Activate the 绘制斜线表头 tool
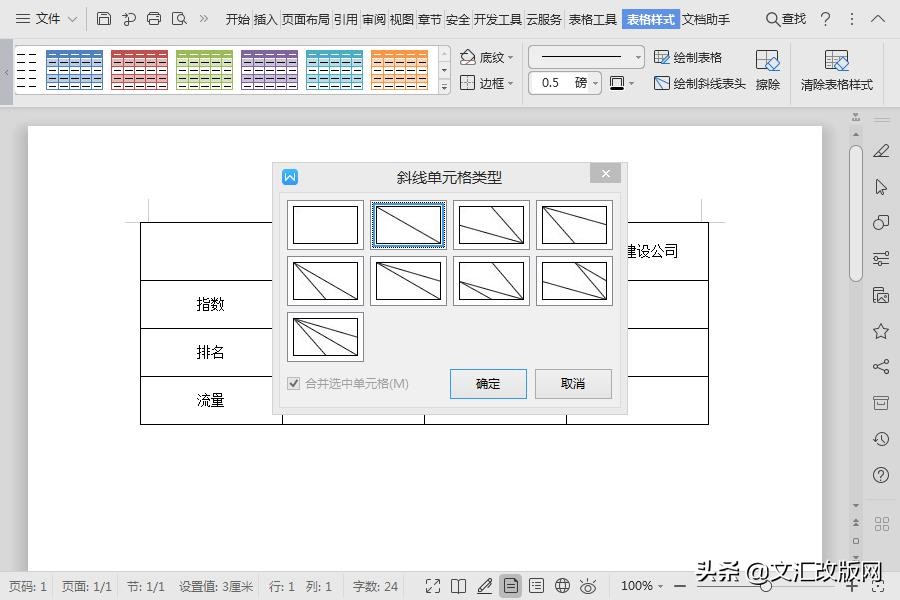 tap(707, 83)
